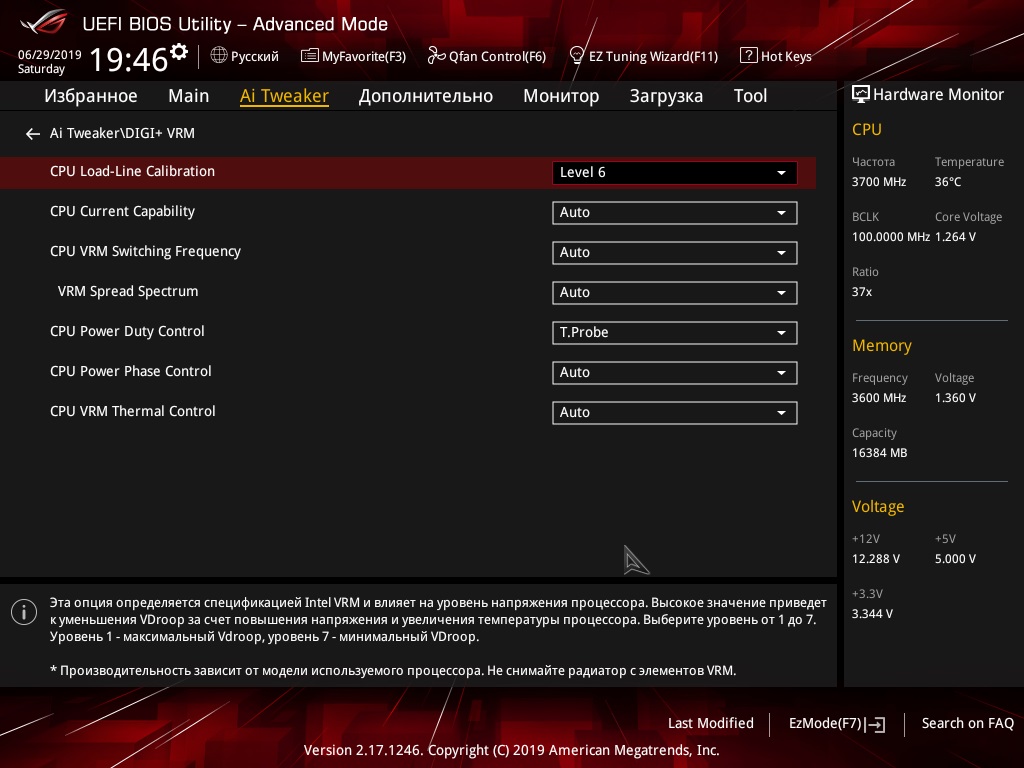This screenshot has height=768, width=1024.
Task: Click the EzMode exit arrow icon
Action: coord(875,724)
